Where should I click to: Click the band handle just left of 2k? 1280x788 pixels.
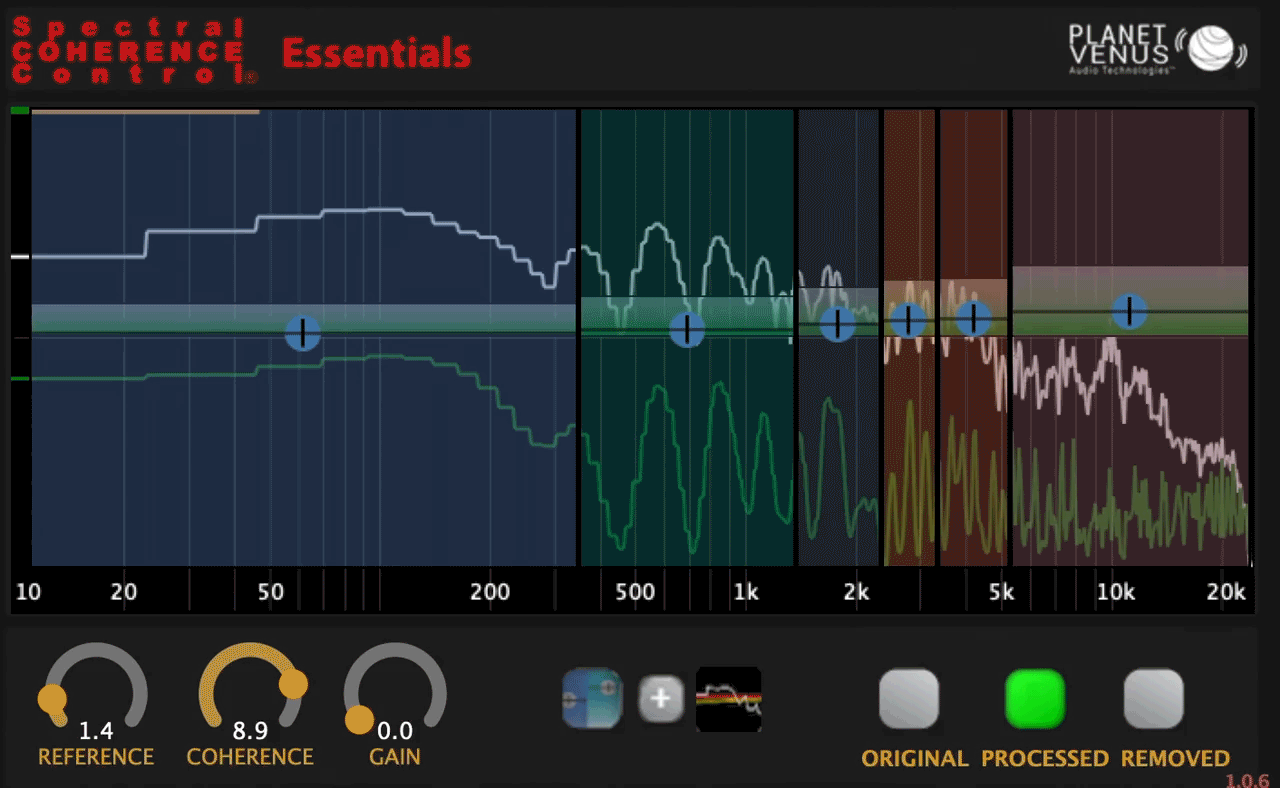pyautogui.click(x=837, y=324)
